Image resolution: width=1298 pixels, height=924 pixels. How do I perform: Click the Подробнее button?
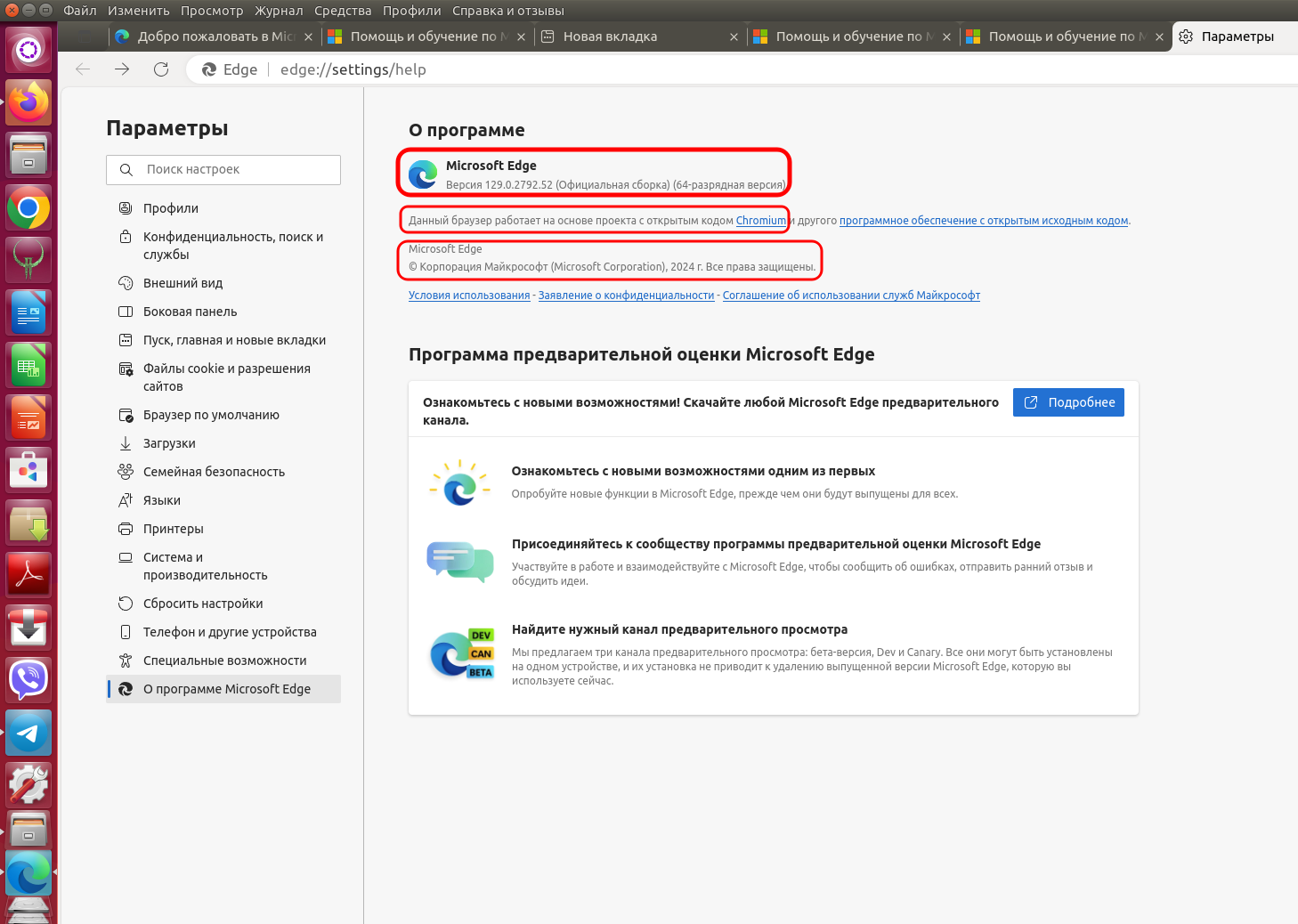pos(1068,402)
